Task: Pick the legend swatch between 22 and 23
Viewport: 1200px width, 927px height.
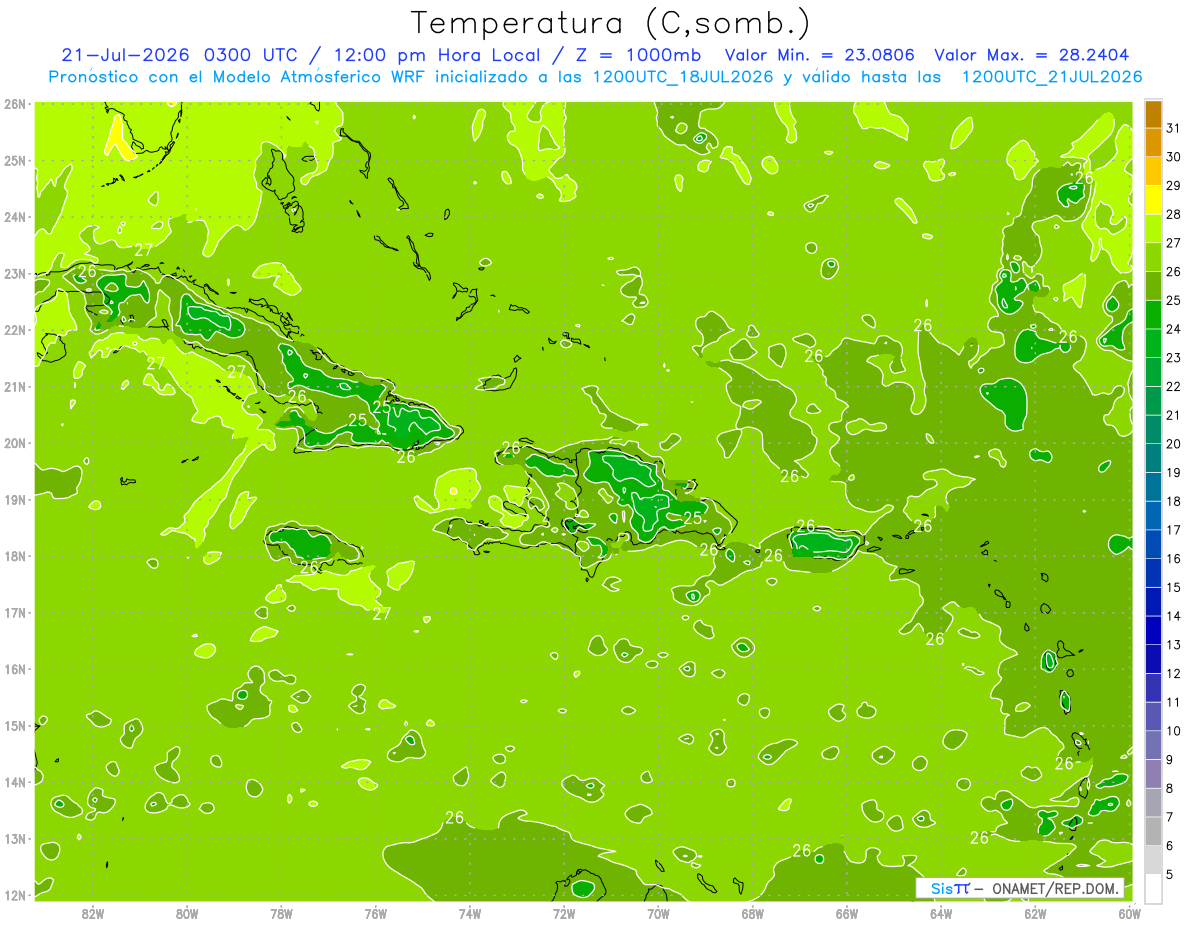Action: coord(1153,372)
